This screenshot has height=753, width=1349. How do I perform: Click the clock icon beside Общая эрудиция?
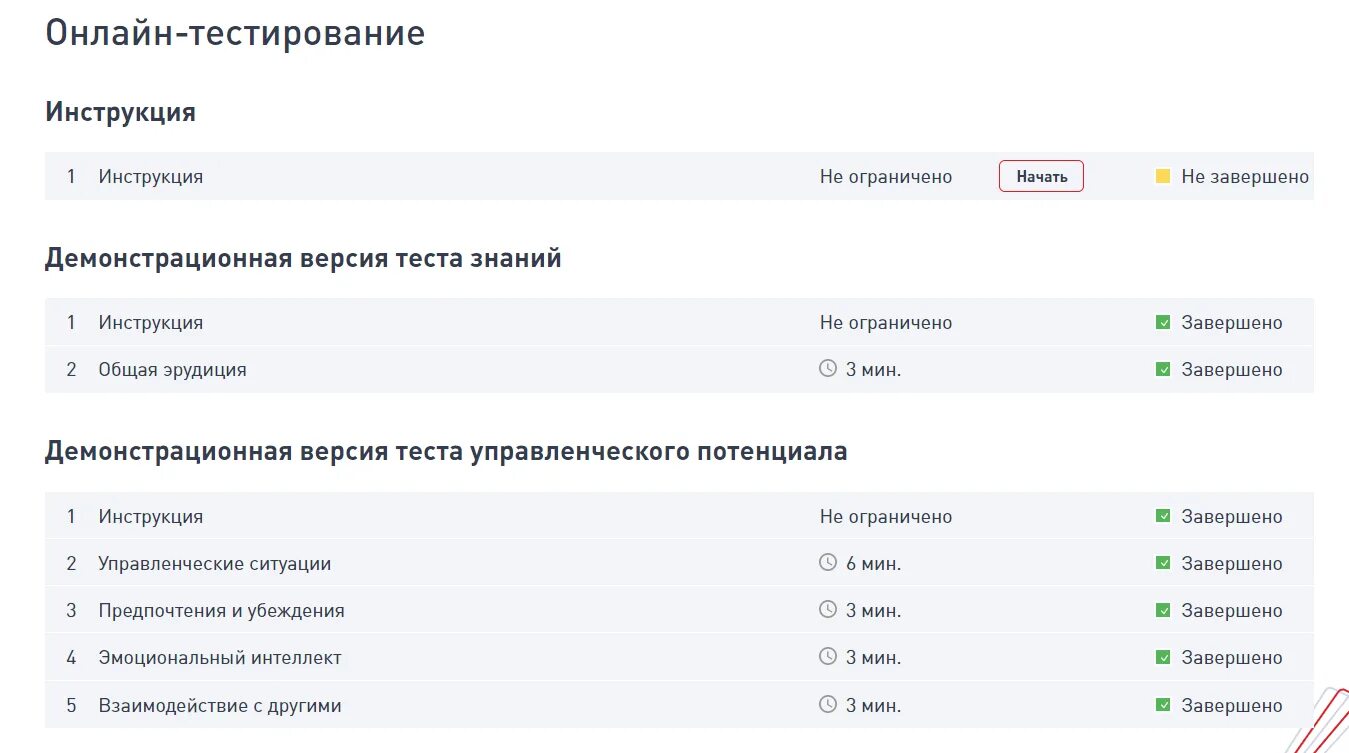pos(828,369)
